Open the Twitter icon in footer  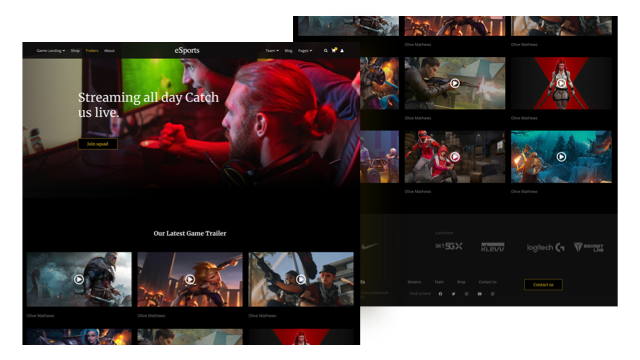click(x=453, y=294)
